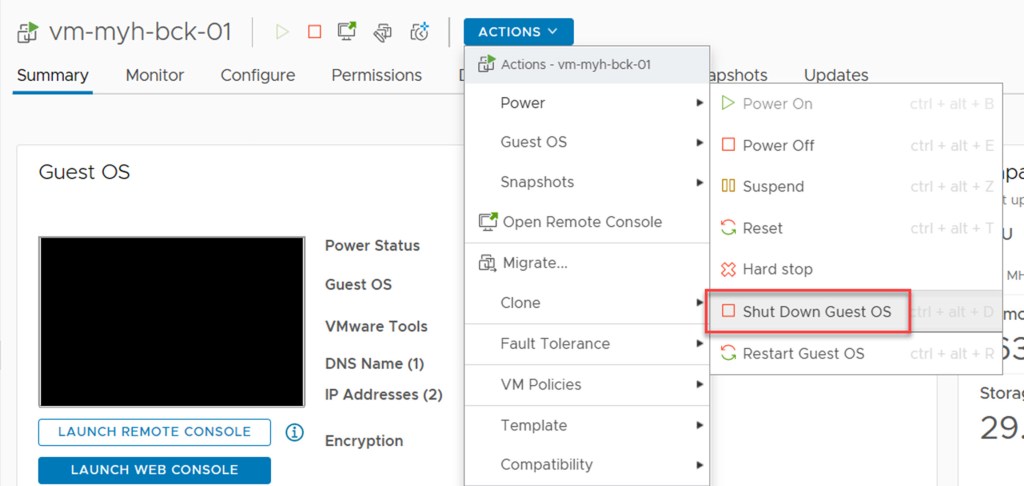Viewport: 1024px width, 486px height.
Task: Choose Restart Guest OS from Power submenu
Action: click(x=803, y=353)
